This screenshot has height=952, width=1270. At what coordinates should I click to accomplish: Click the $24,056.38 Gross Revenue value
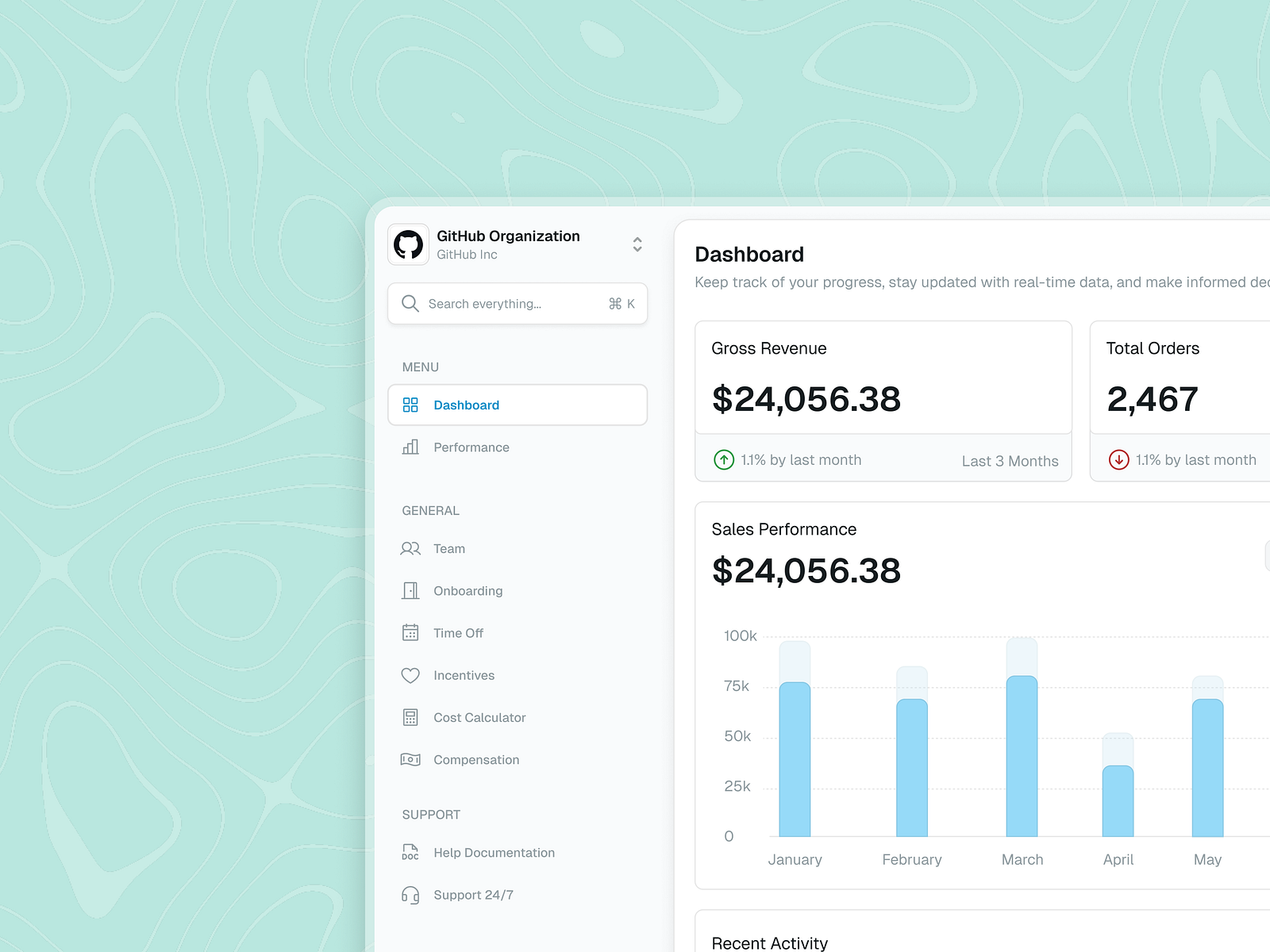[x=806, y=399]
